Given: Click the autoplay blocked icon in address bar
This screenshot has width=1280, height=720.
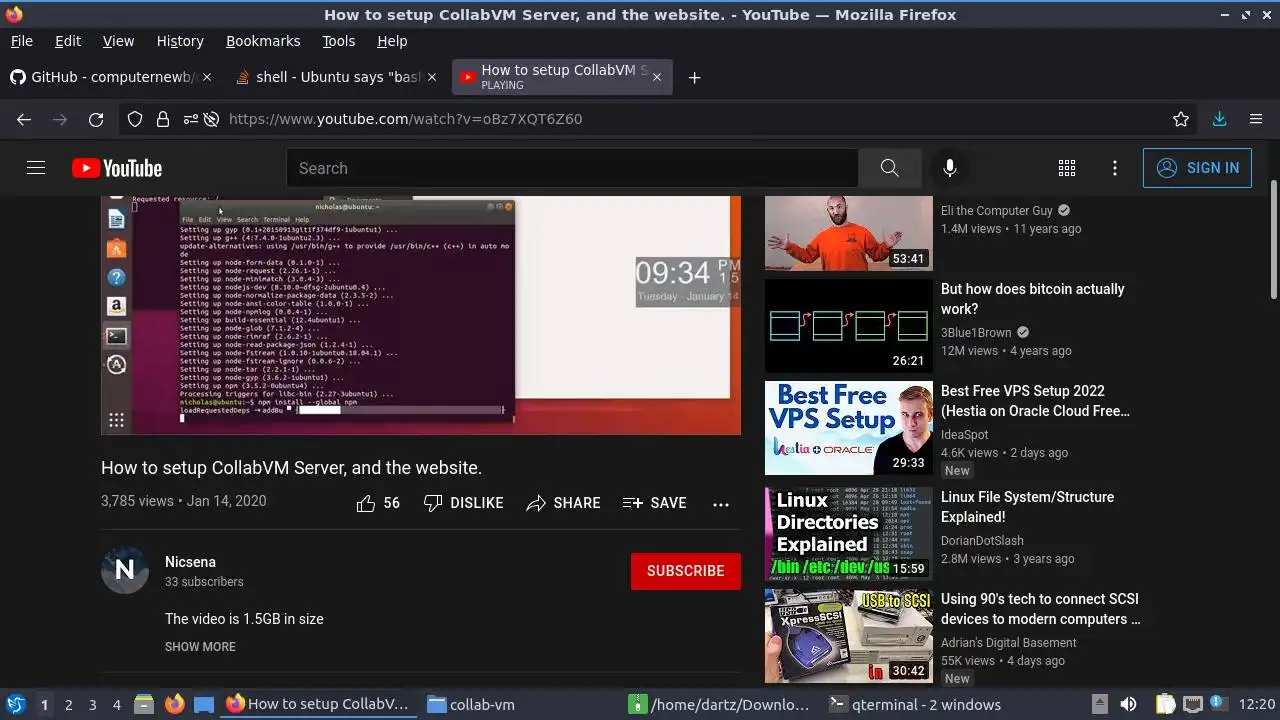Looking at the screenshot, I should [211, 119].
